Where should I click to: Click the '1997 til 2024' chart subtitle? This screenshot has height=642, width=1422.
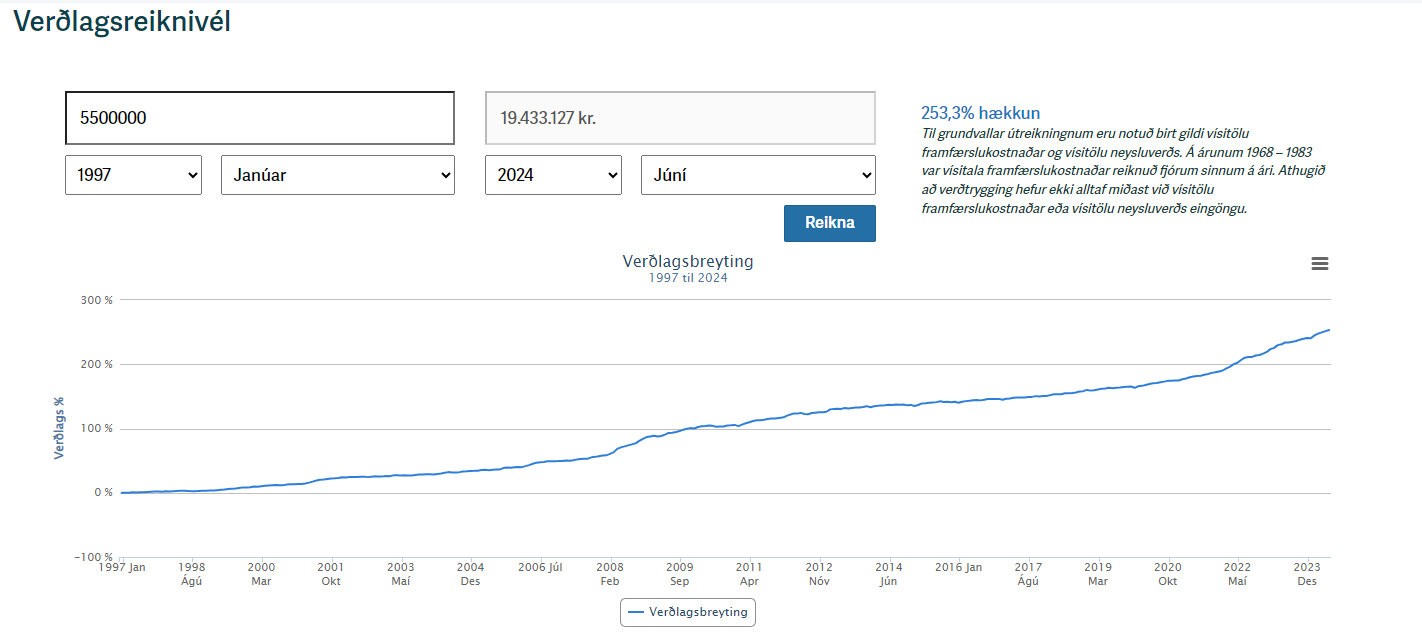[x=688, y=278]
